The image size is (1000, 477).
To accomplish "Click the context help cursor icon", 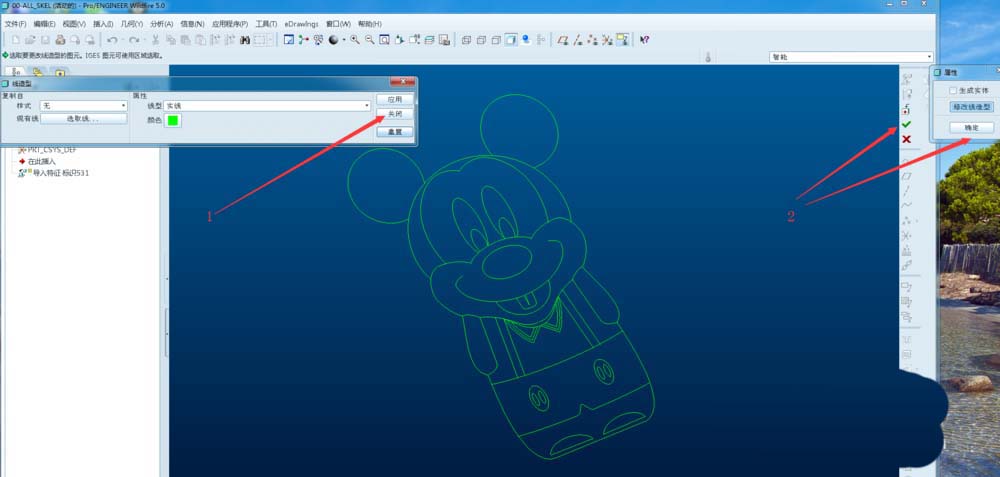I will [x=644, y=40].
